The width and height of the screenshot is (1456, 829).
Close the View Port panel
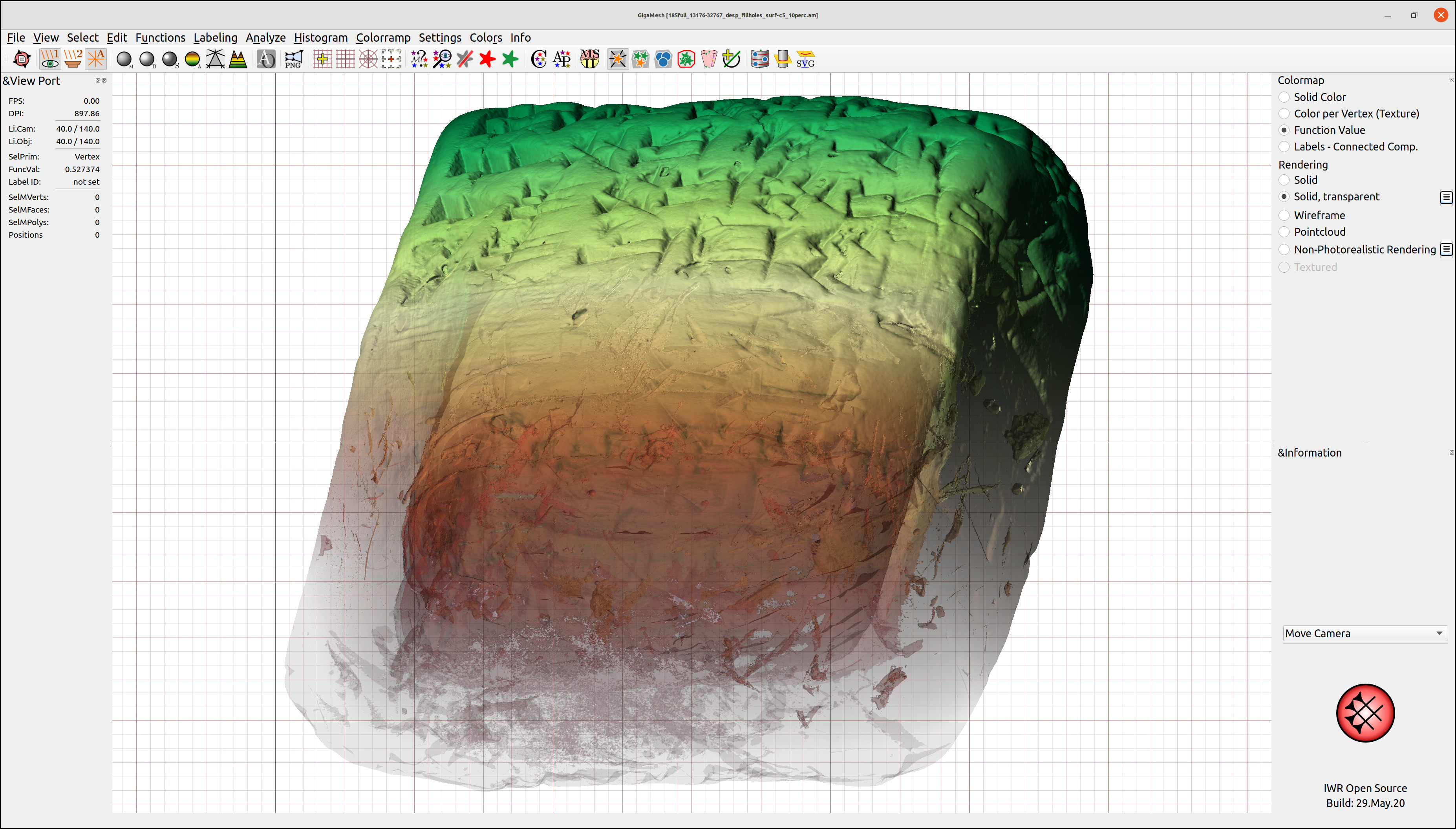[x=104, y=80]
